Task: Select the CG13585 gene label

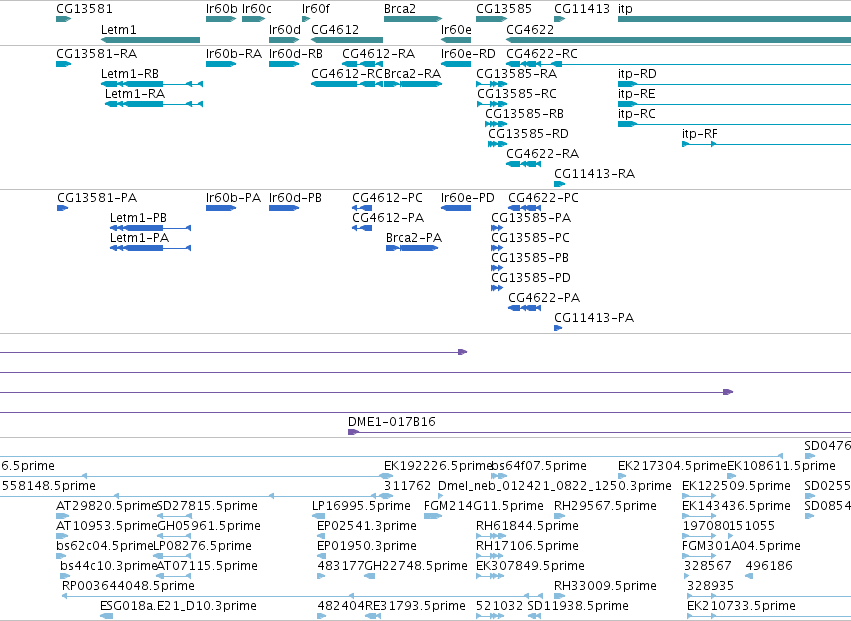Action: click(504, 9)
